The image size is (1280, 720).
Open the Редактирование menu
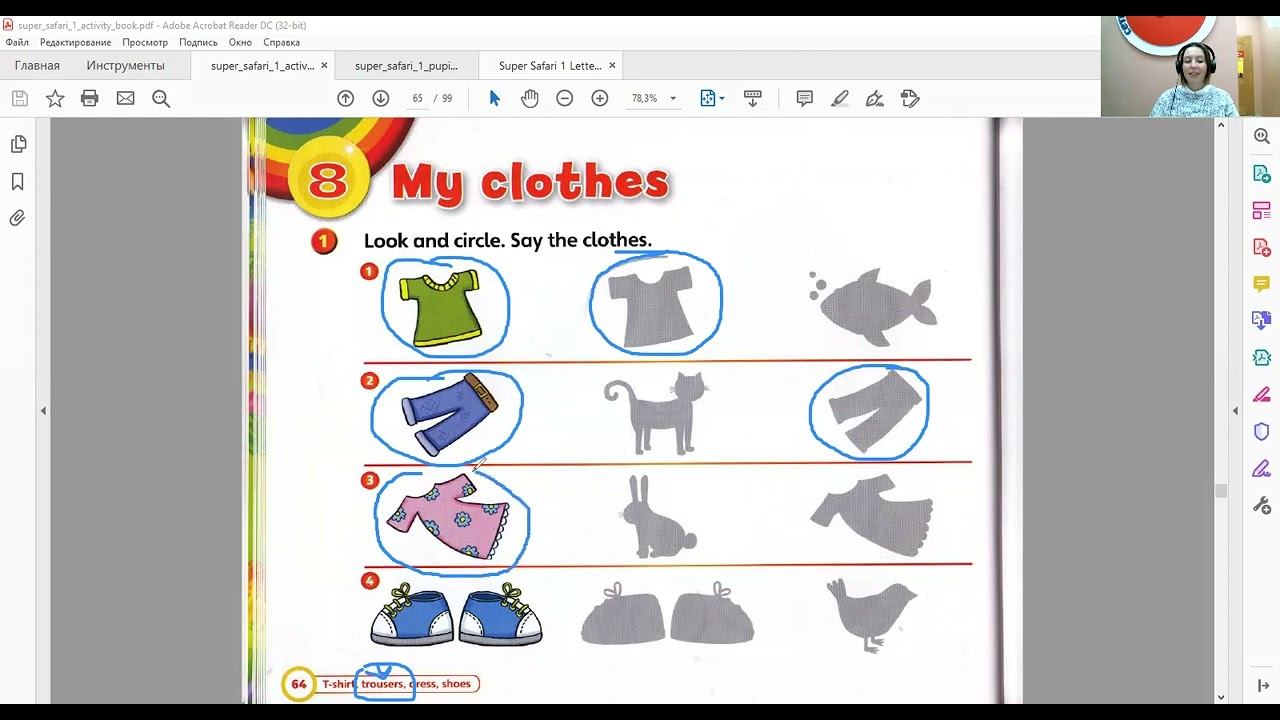(76, 42)
